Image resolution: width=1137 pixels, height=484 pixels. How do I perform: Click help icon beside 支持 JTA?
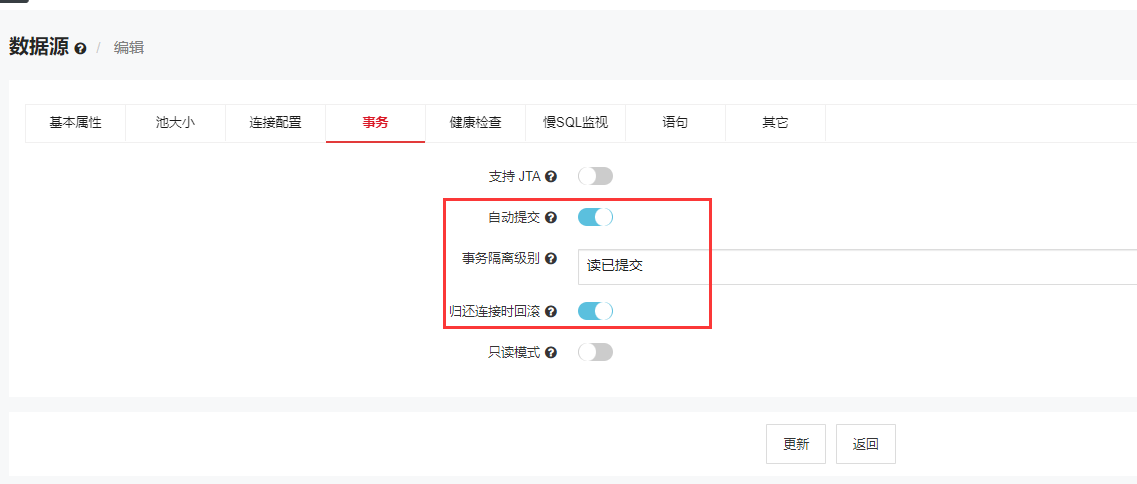[551, 177]
